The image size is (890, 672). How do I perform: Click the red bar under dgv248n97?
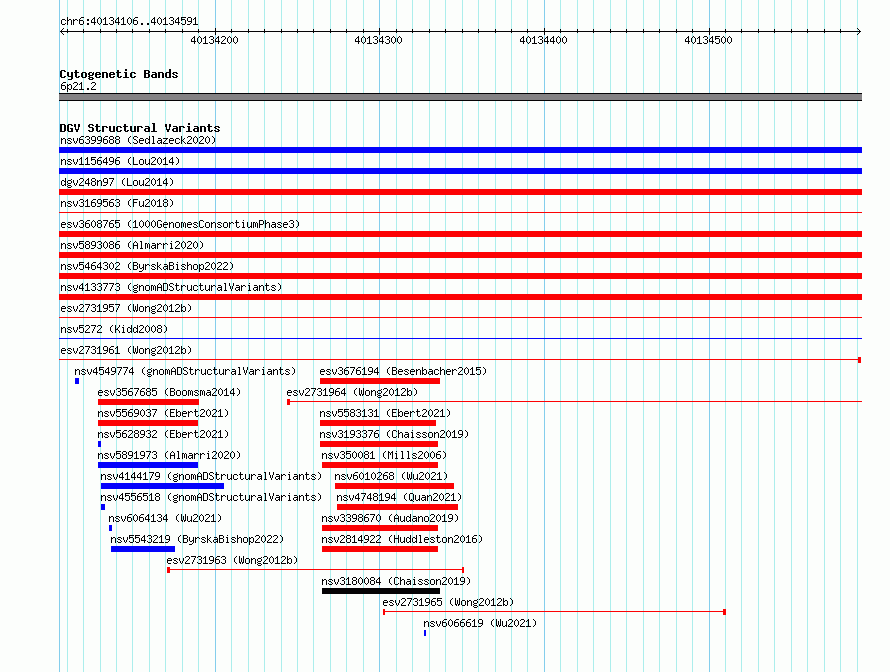coord(460,192)
